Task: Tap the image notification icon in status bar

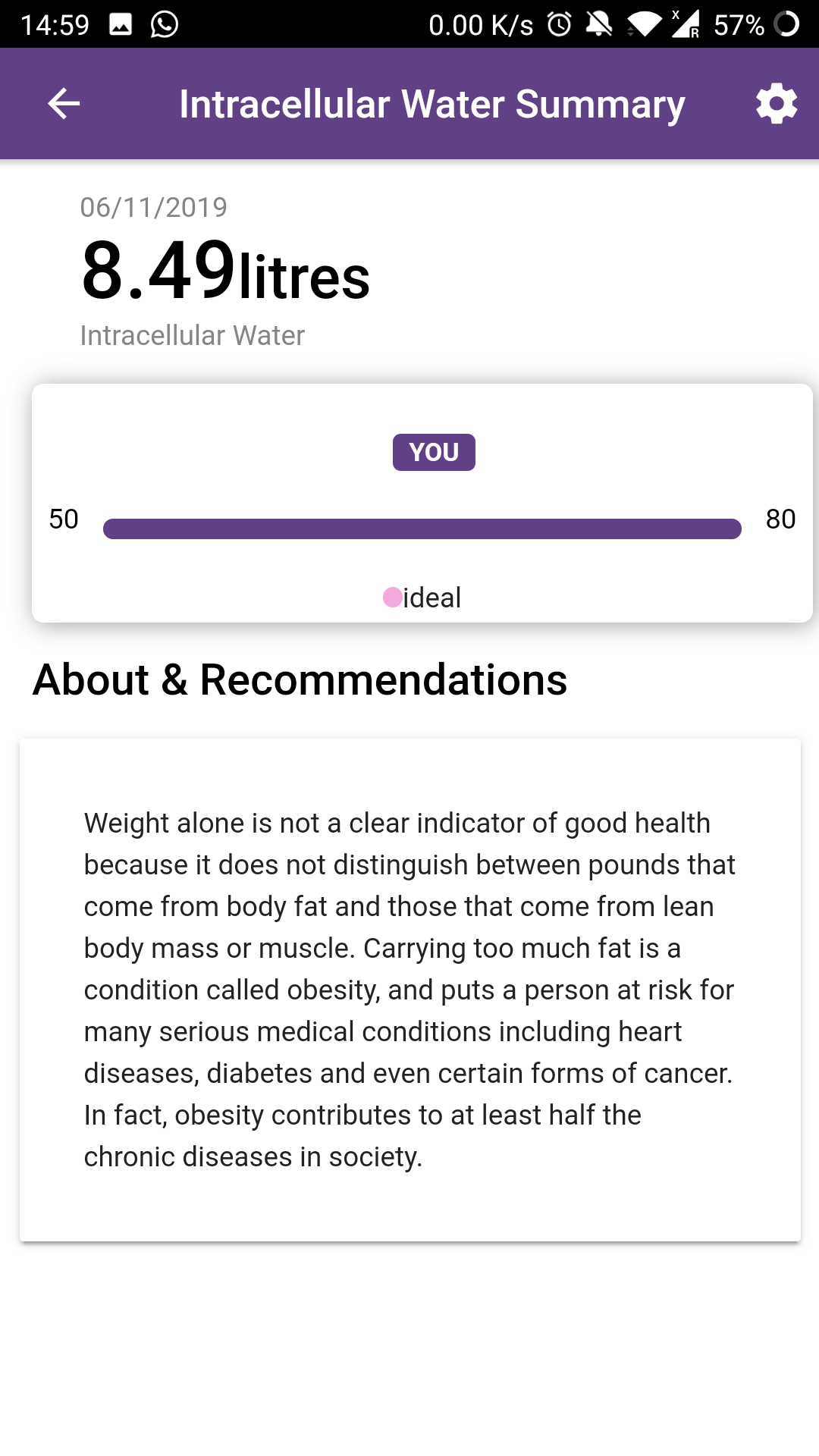Action: pos(121,24)
